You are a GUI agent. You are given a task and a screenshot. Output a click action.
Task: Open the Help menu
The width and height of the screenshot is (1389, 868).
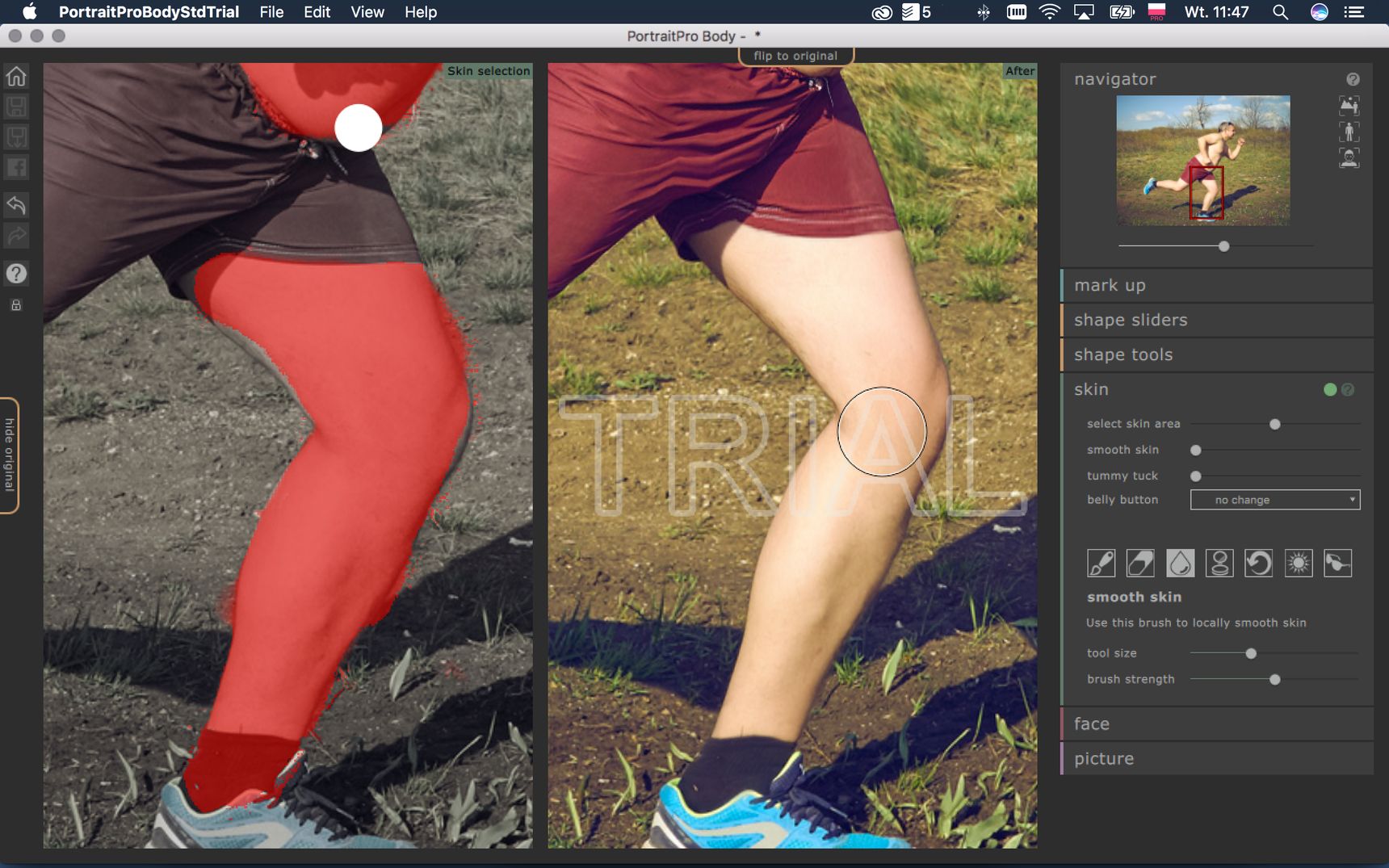421,12
